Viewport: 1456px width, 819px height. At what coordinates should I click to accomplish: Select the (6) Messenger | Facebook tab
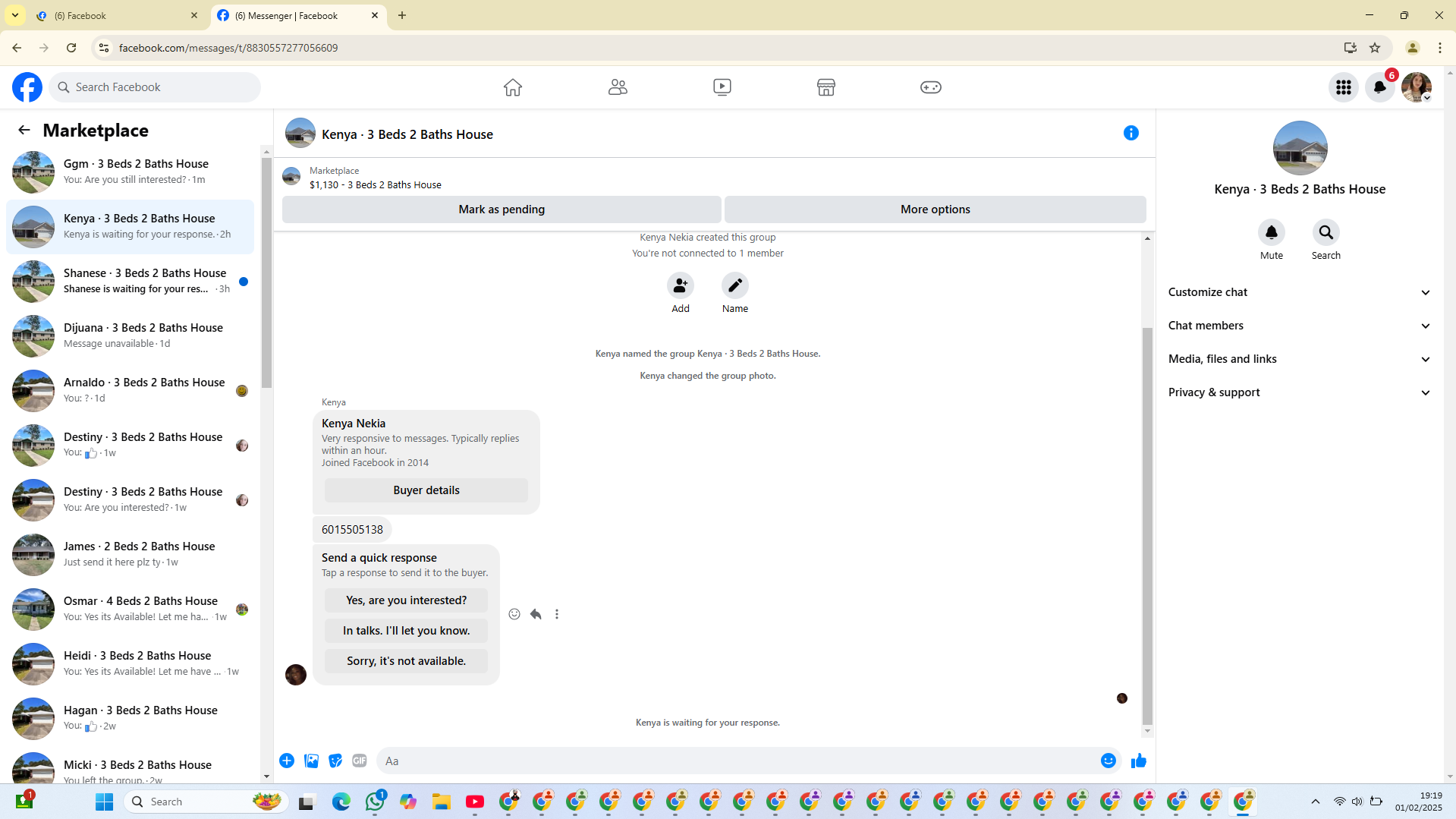(298, 15)
